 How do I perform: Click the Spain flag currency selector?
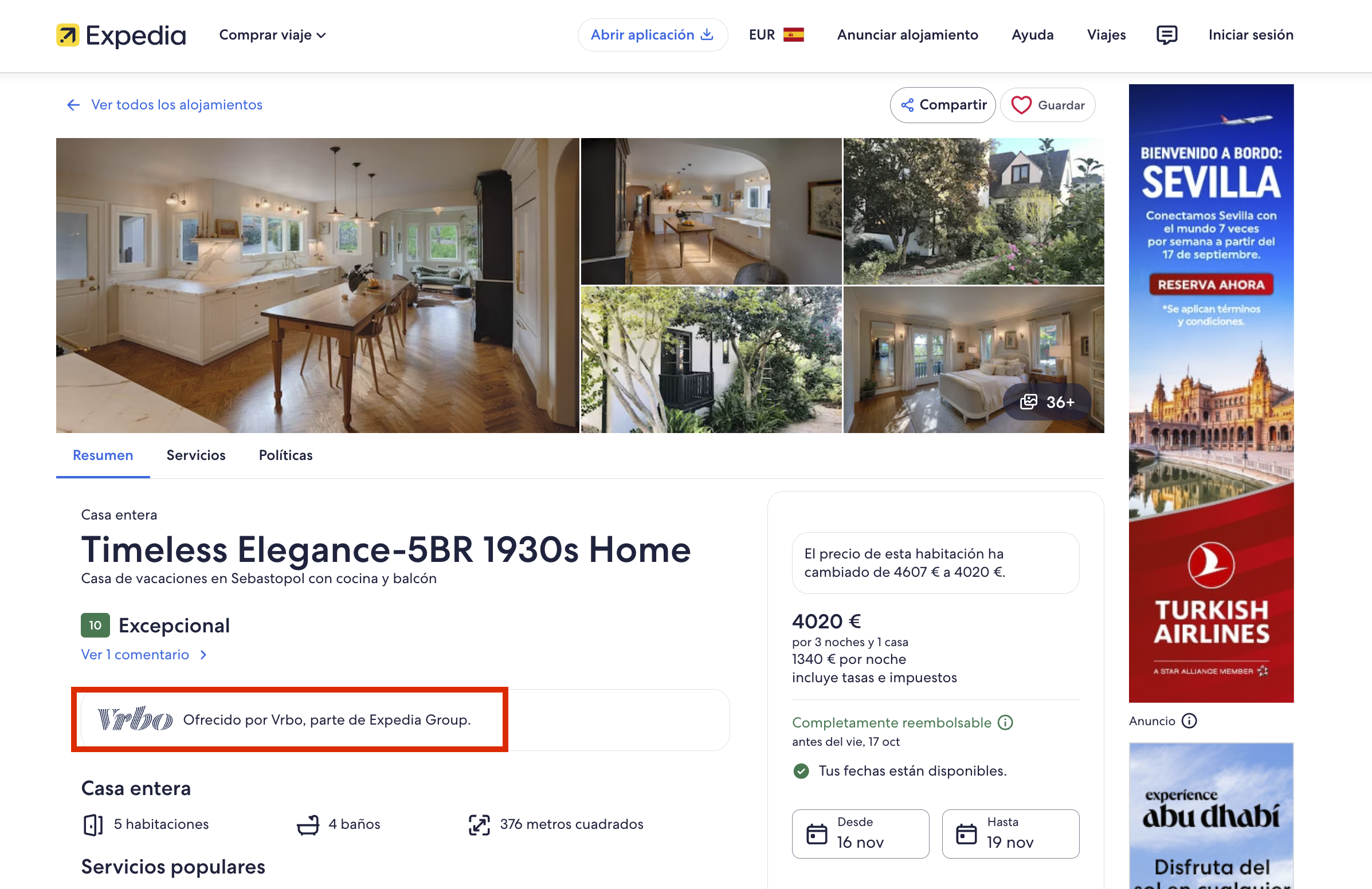pyautogui.click(x=793, y=35)
